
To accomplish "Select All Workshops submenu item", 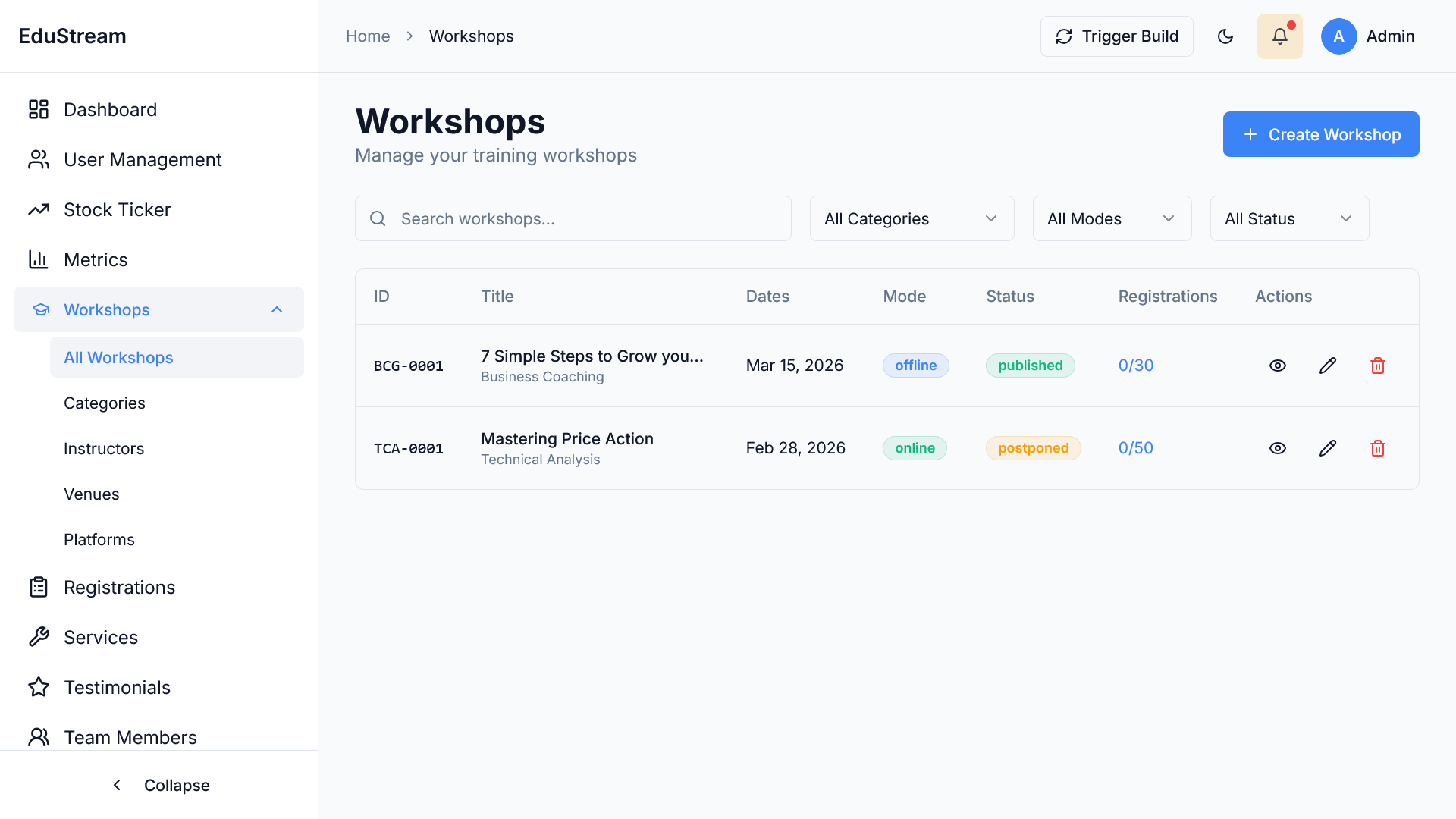I will click(x=177, y=357).
